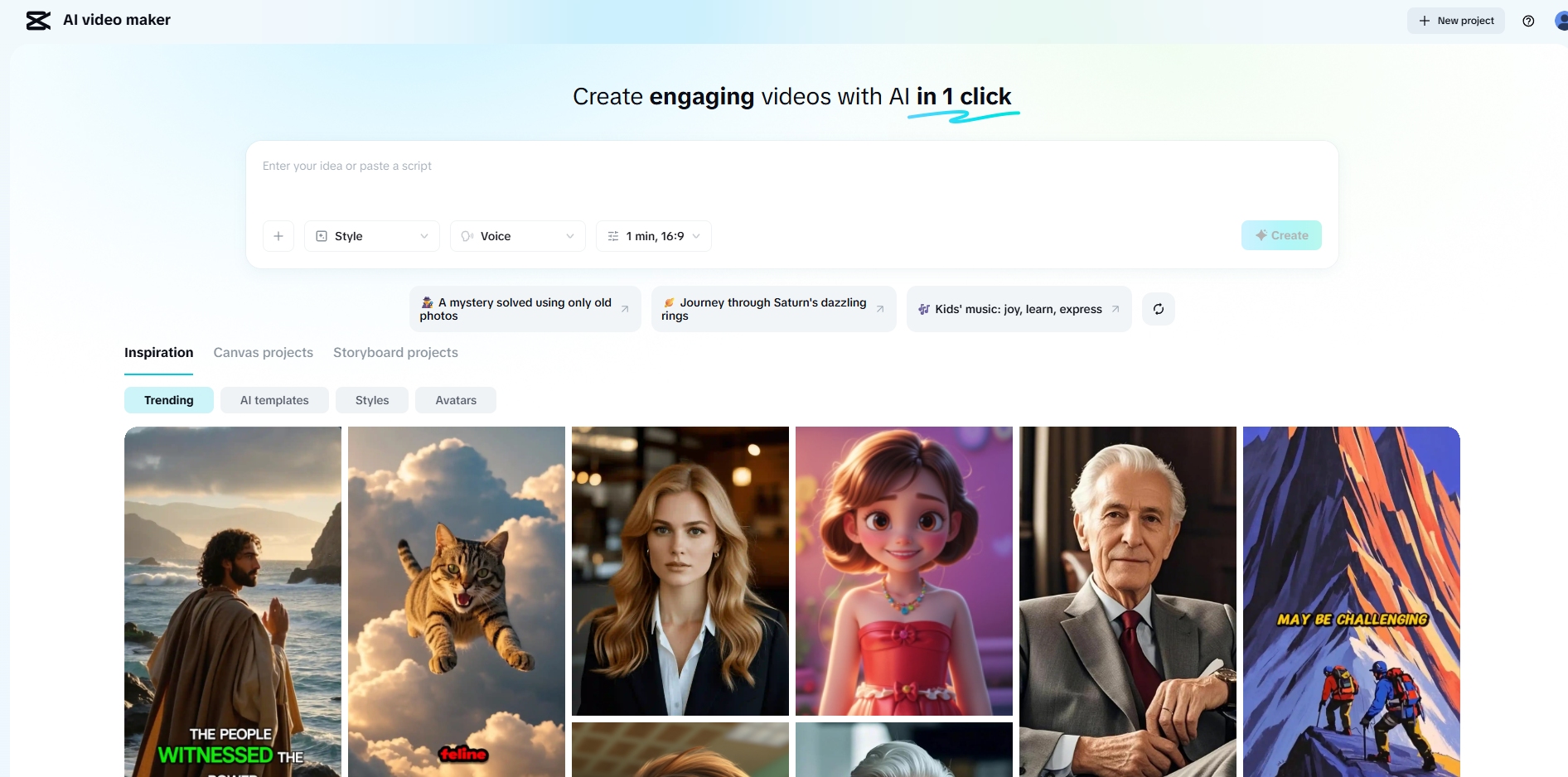Refresh the suggested prompt ideas
Screen dimensions: 1568x777
coord(1158,309)
